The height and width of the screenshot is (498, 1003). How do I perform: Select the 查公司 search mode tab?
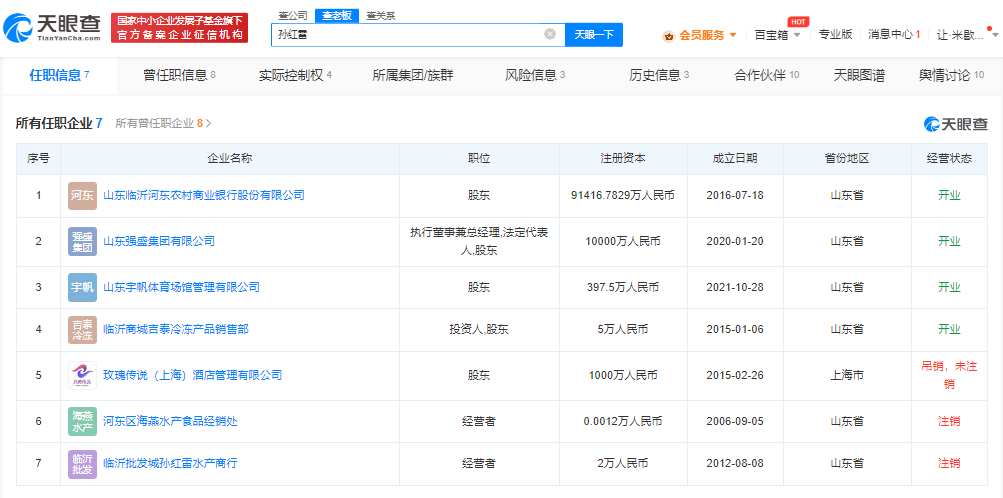[x=292, y=15]
